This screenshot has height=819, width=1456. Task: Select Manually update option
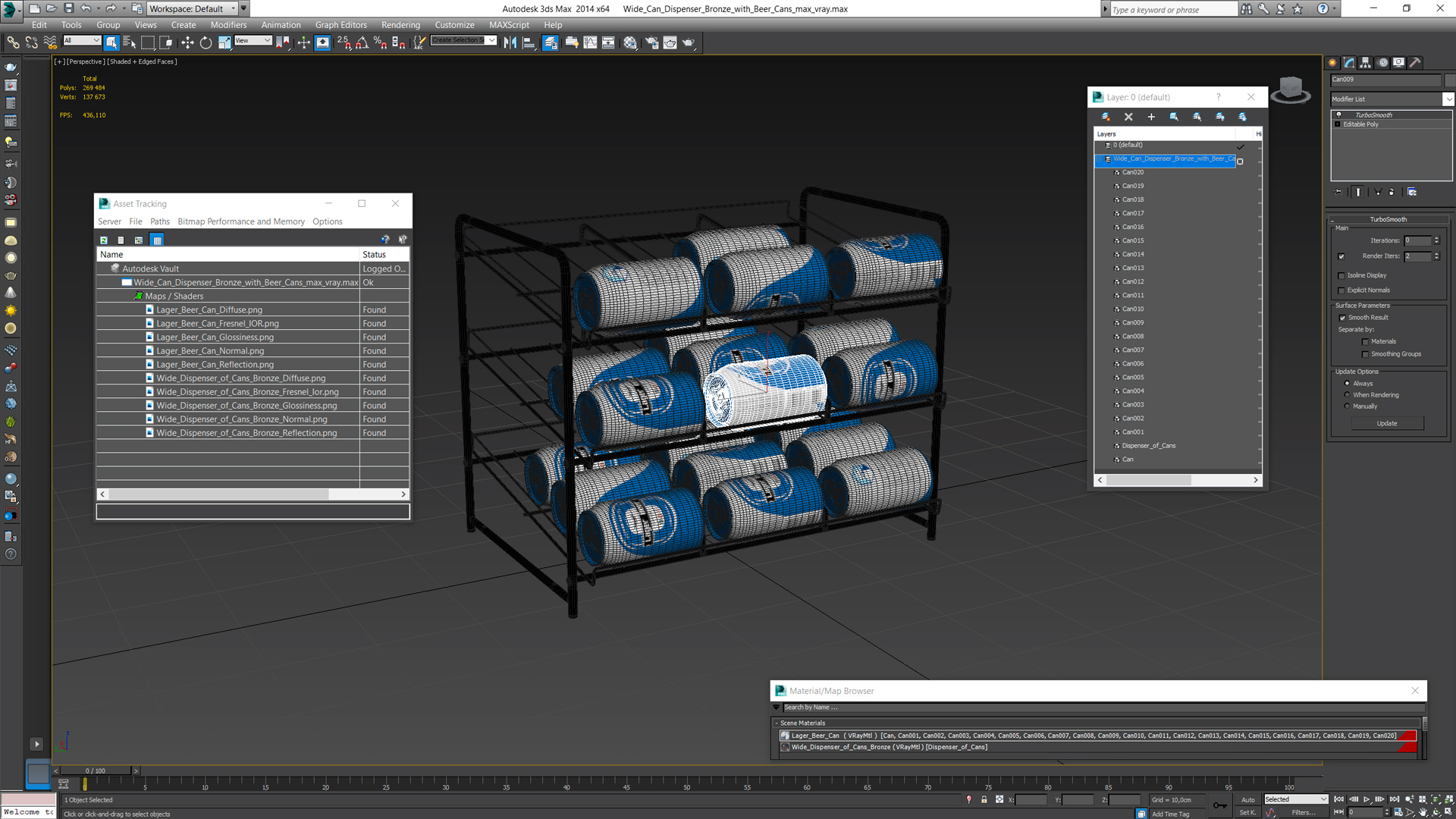pyautogui.click(x=1348, y=406)
